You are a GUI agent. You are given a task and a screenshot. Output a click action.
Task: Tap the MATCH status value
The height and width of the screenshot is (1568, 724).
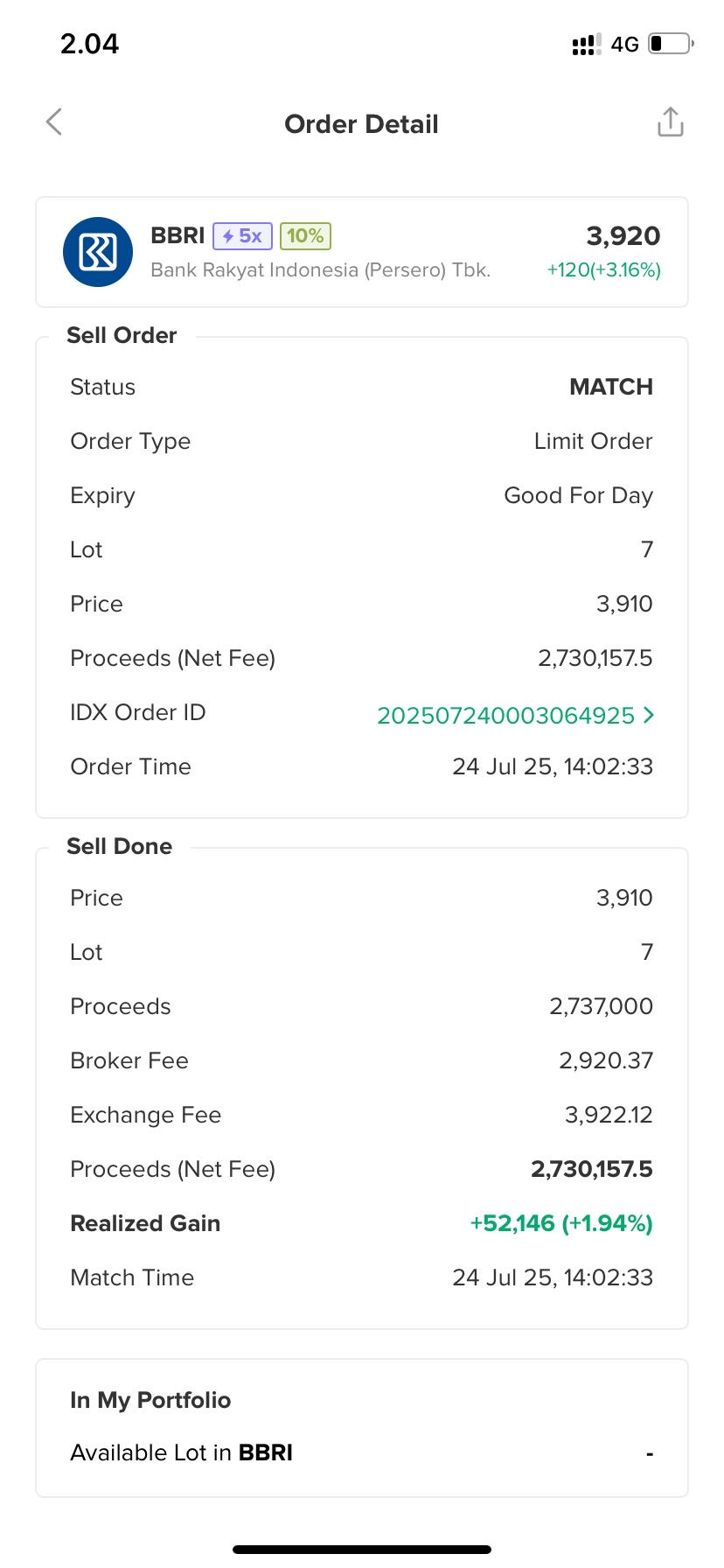(x=611, y=387)
